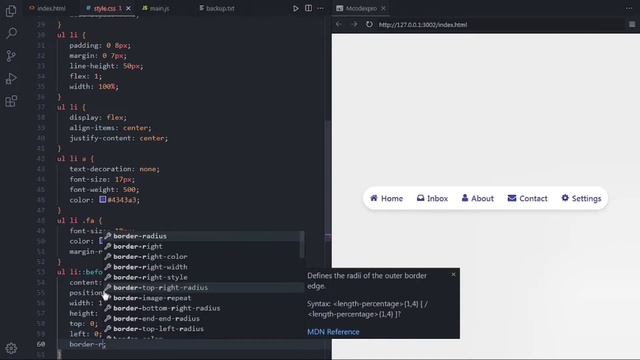Viewport: 640px width, 360px height.
Task: Close the style.css tab
Action: point(129,8)
